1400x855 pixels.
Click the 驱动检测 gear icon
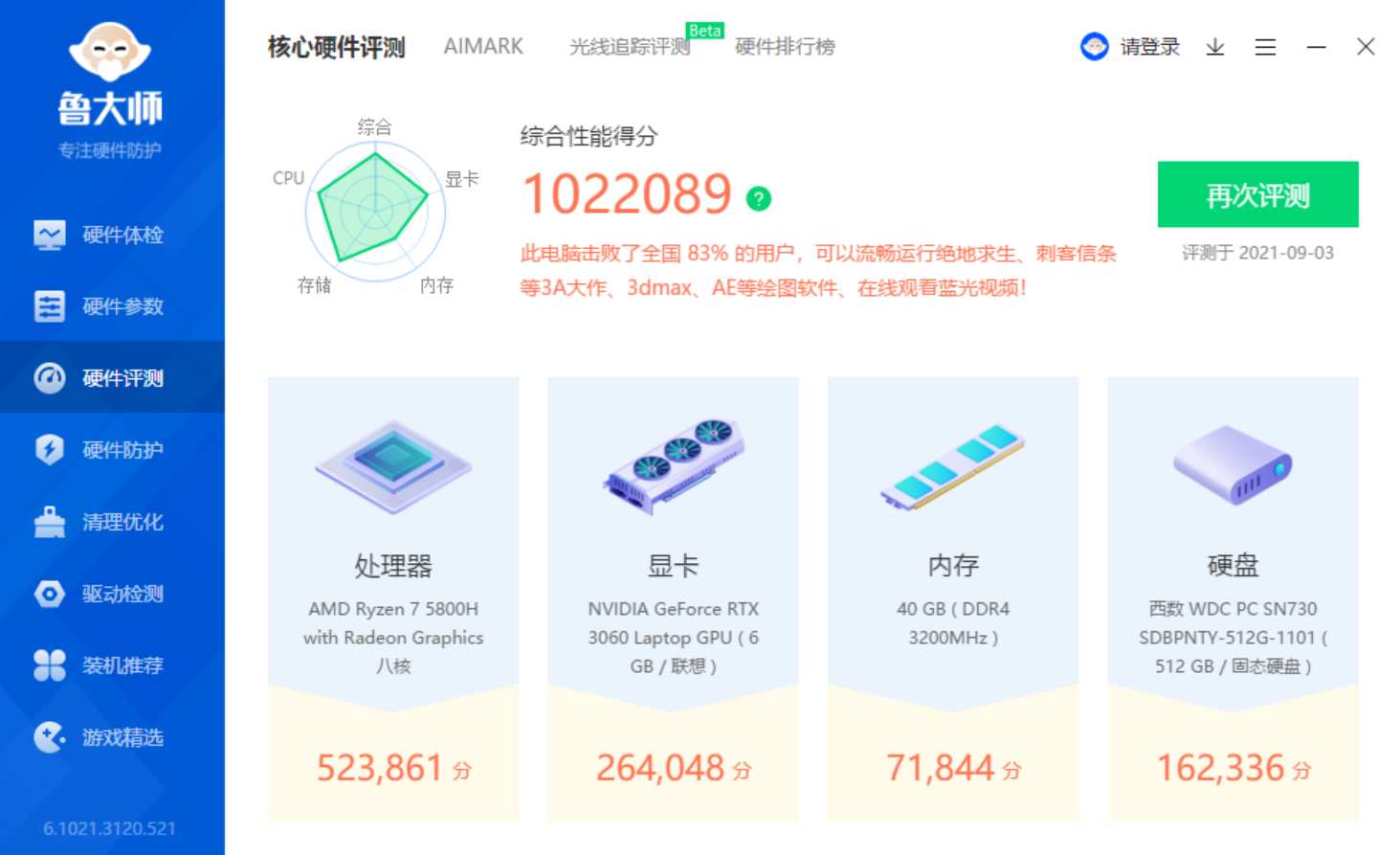[50, 594]
